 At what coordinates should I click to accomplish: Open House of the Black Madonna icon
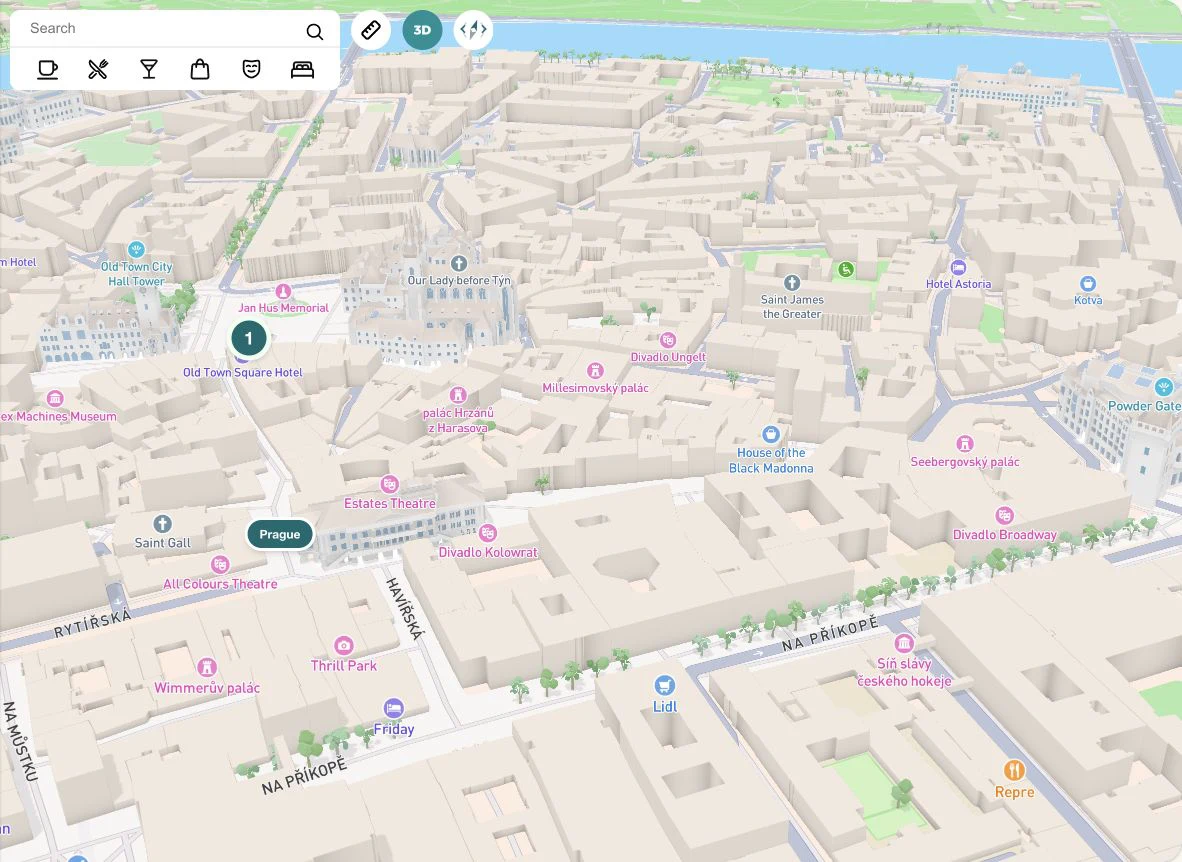(x=770, y=434)
